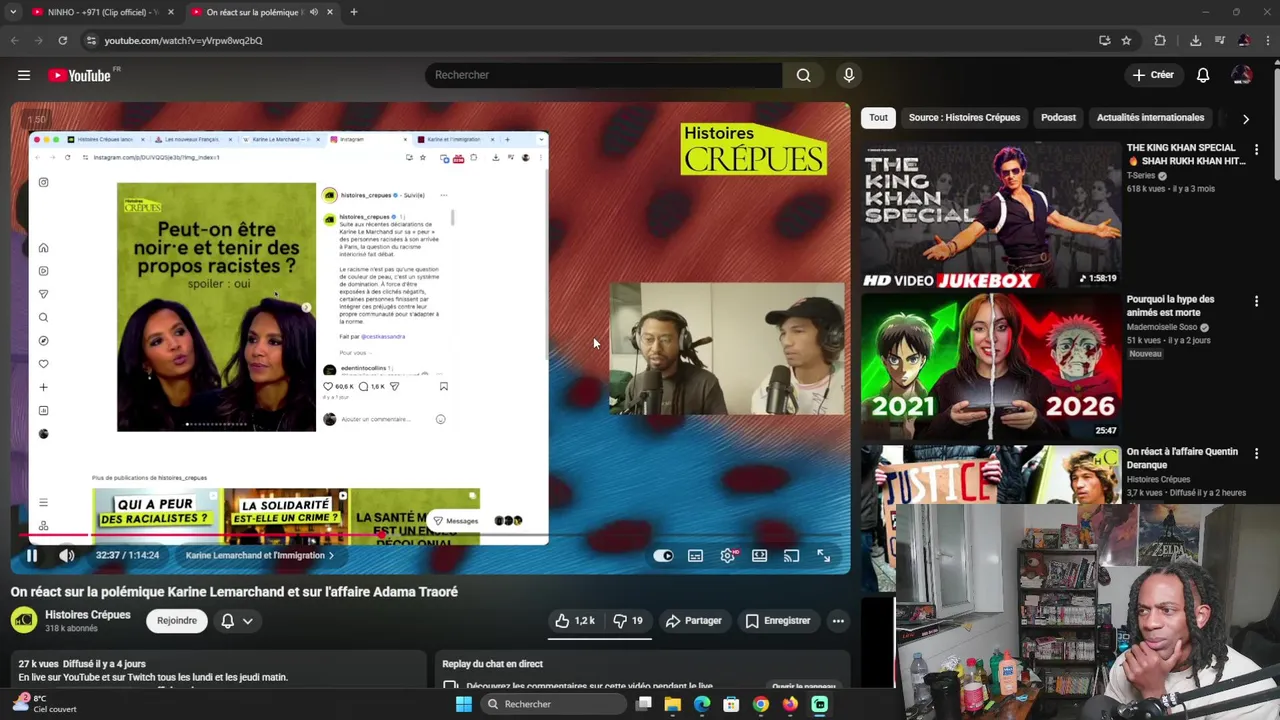This screenshot has width=1280, height=720.
Task: View site information icon in address bar
Action: point(91,40)
